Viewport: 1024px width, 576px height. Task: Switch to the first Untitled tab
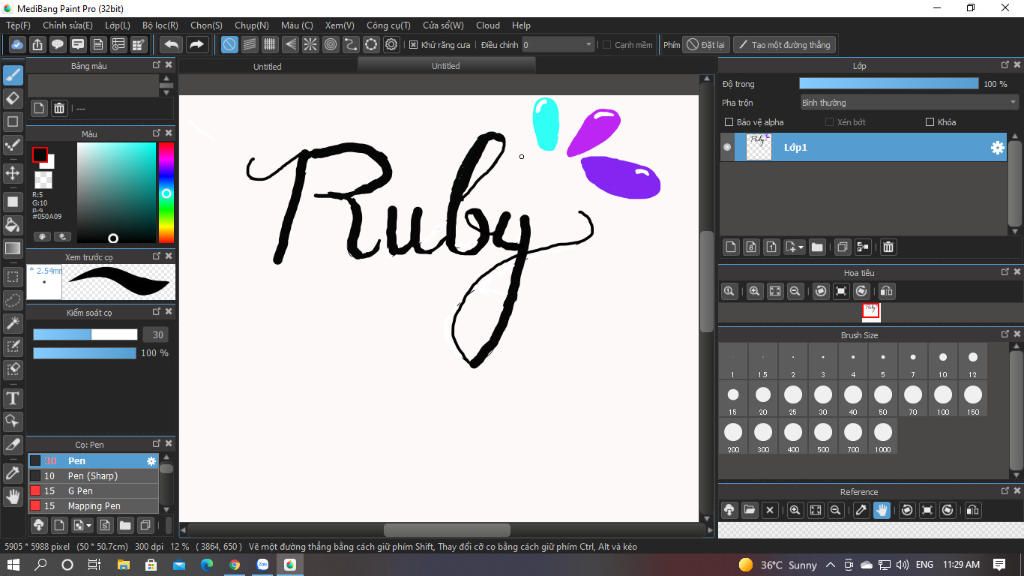(x=267, y=66)
